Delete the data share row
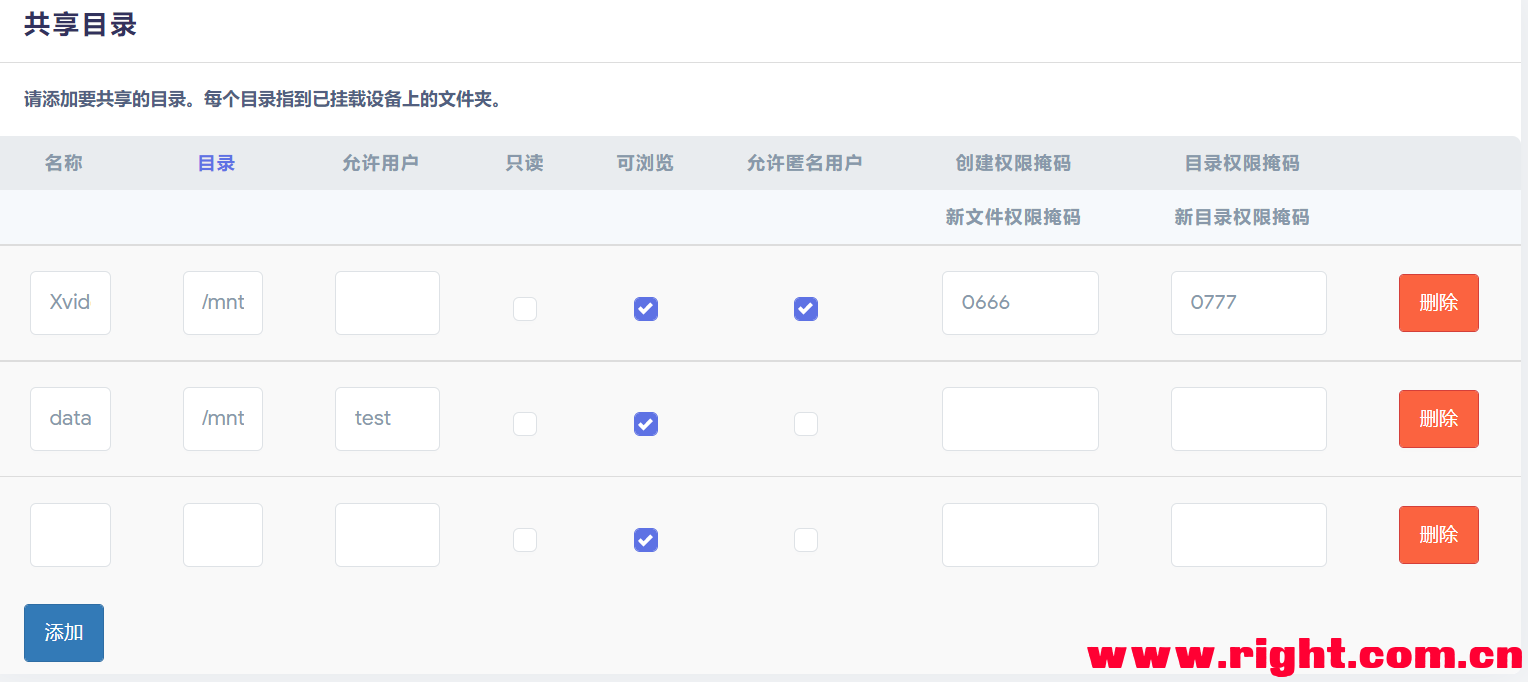 [1438, 419]
